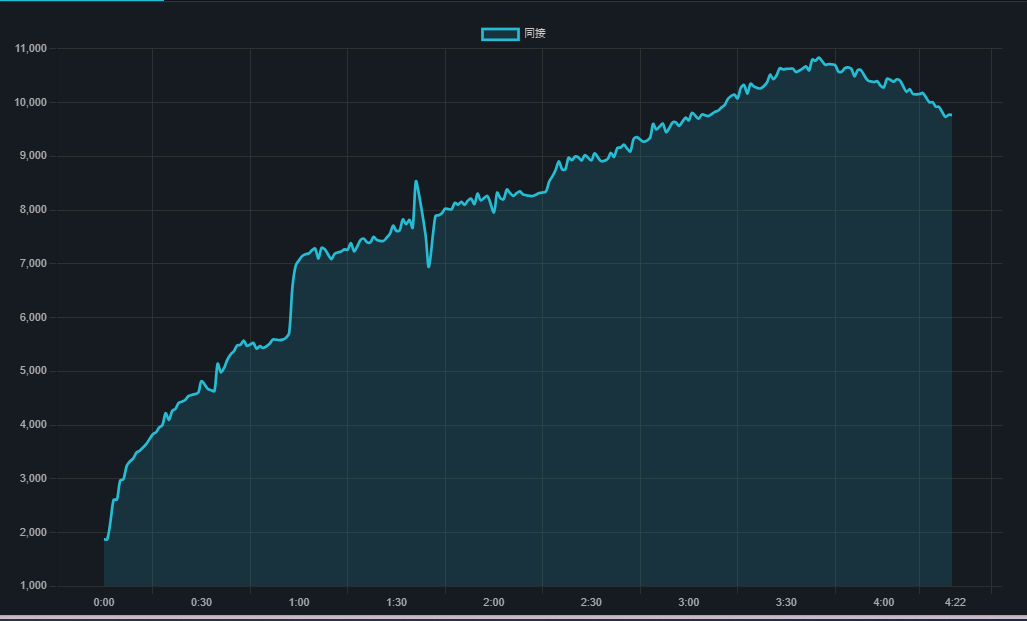Click the 4:00 time axis label

pos(884,603)
